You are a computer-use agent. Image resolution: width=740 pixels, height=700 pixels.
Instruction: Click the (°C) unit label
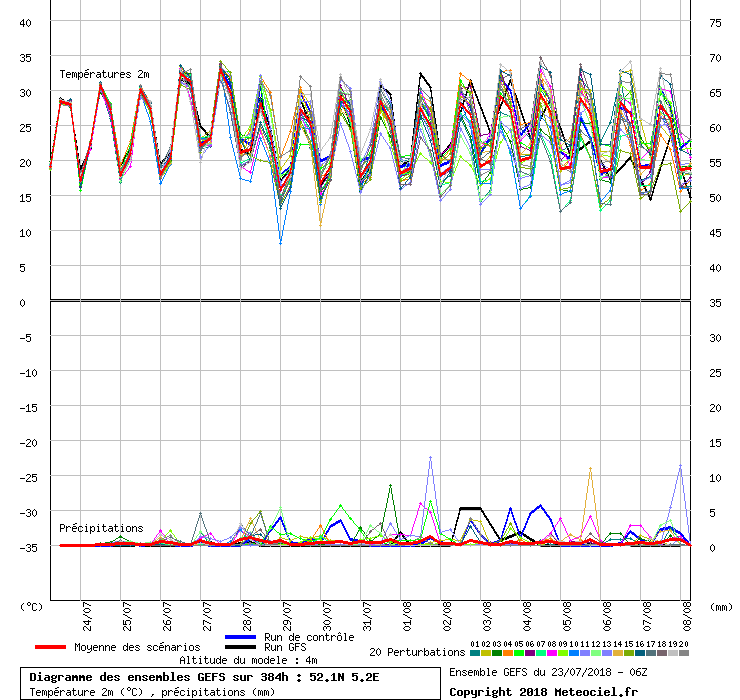31,607
